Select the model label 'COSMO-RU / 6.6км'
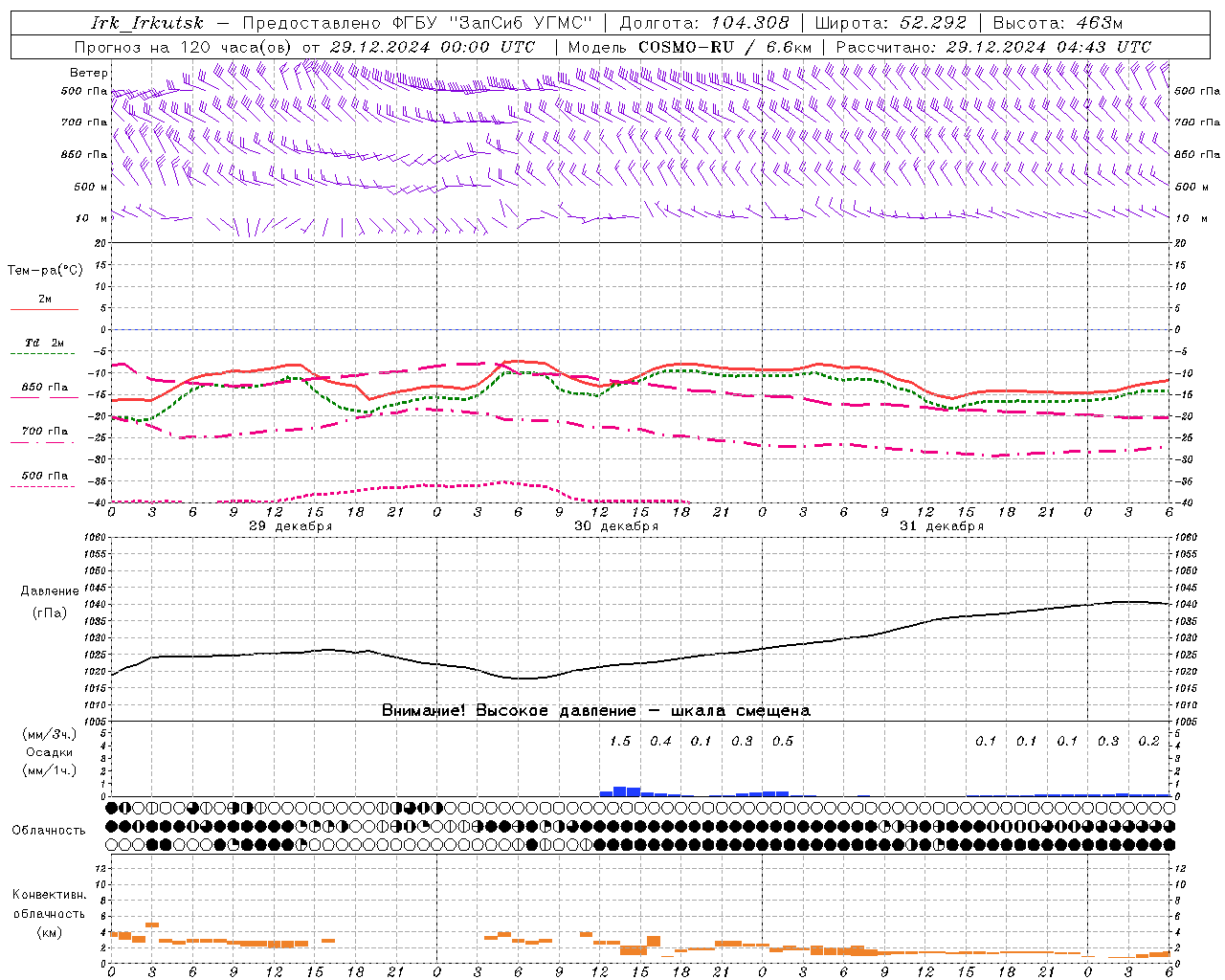Viewport: 1225px width, 980px height. (725, 47)
